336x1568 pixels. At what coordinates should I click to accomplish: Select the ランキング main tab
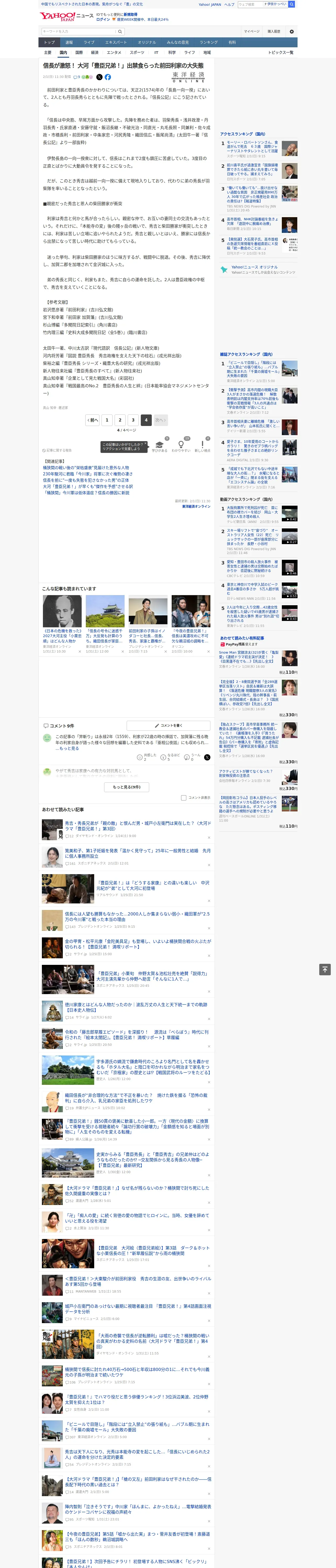tap(209, 42)
